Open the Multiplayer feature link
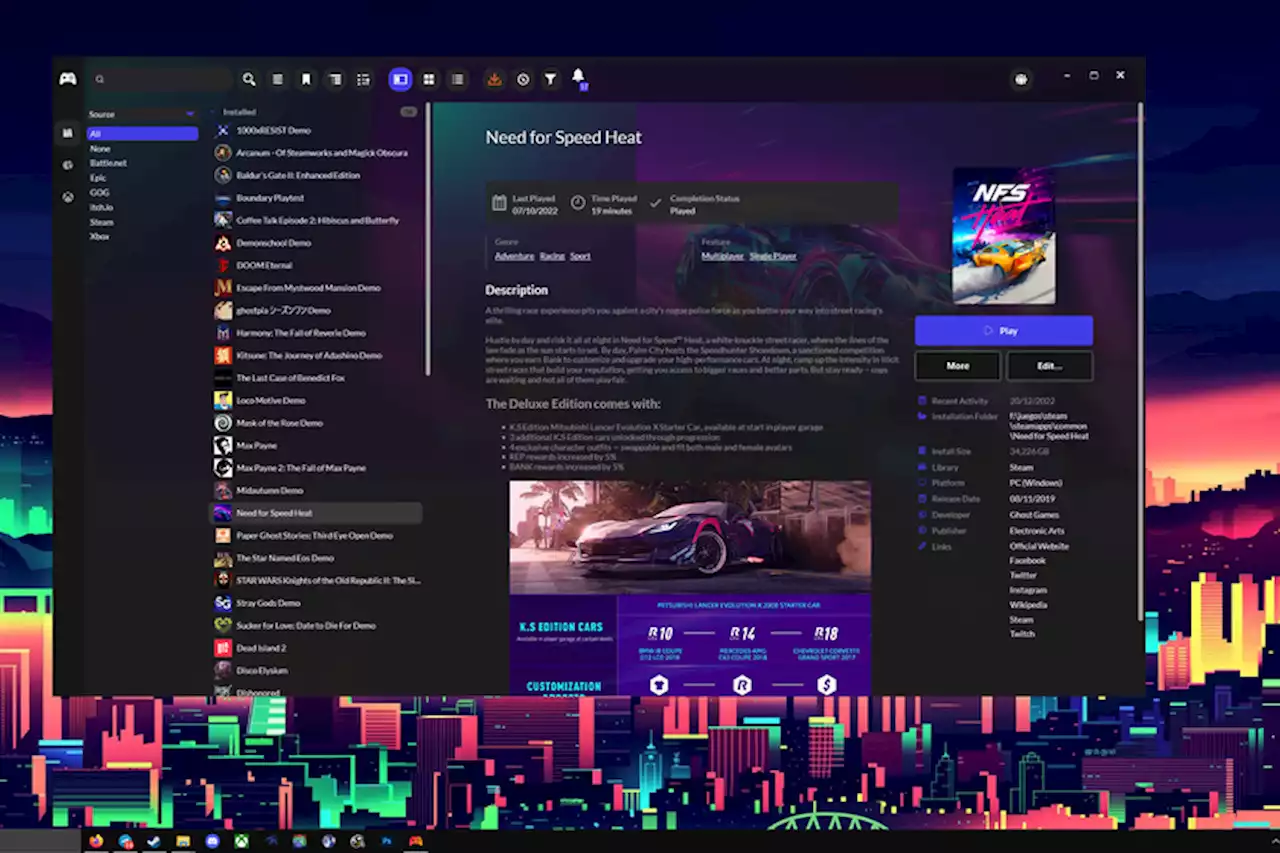The image size is (1280, 853). (722, 256)
